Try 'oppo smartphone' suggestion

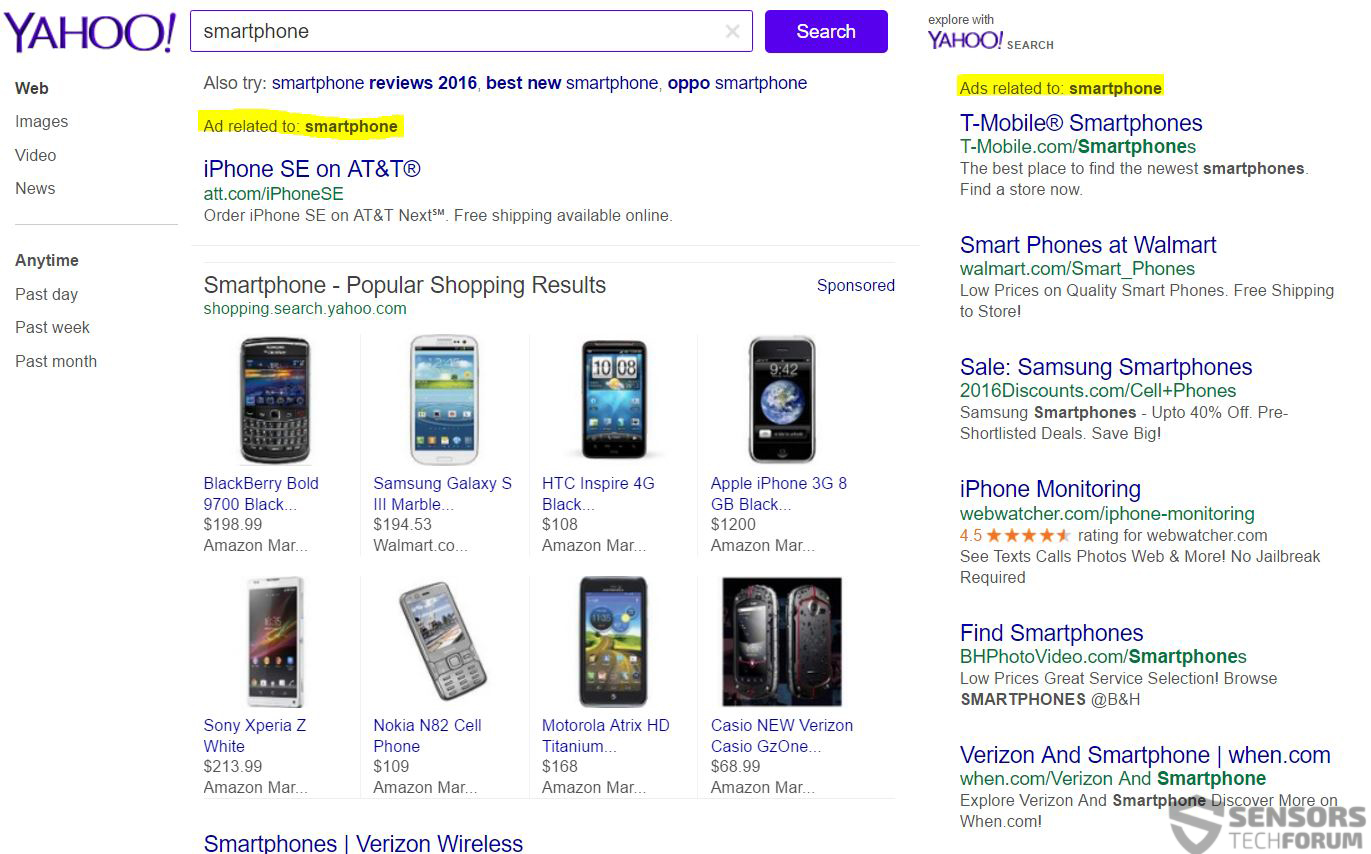737,83
